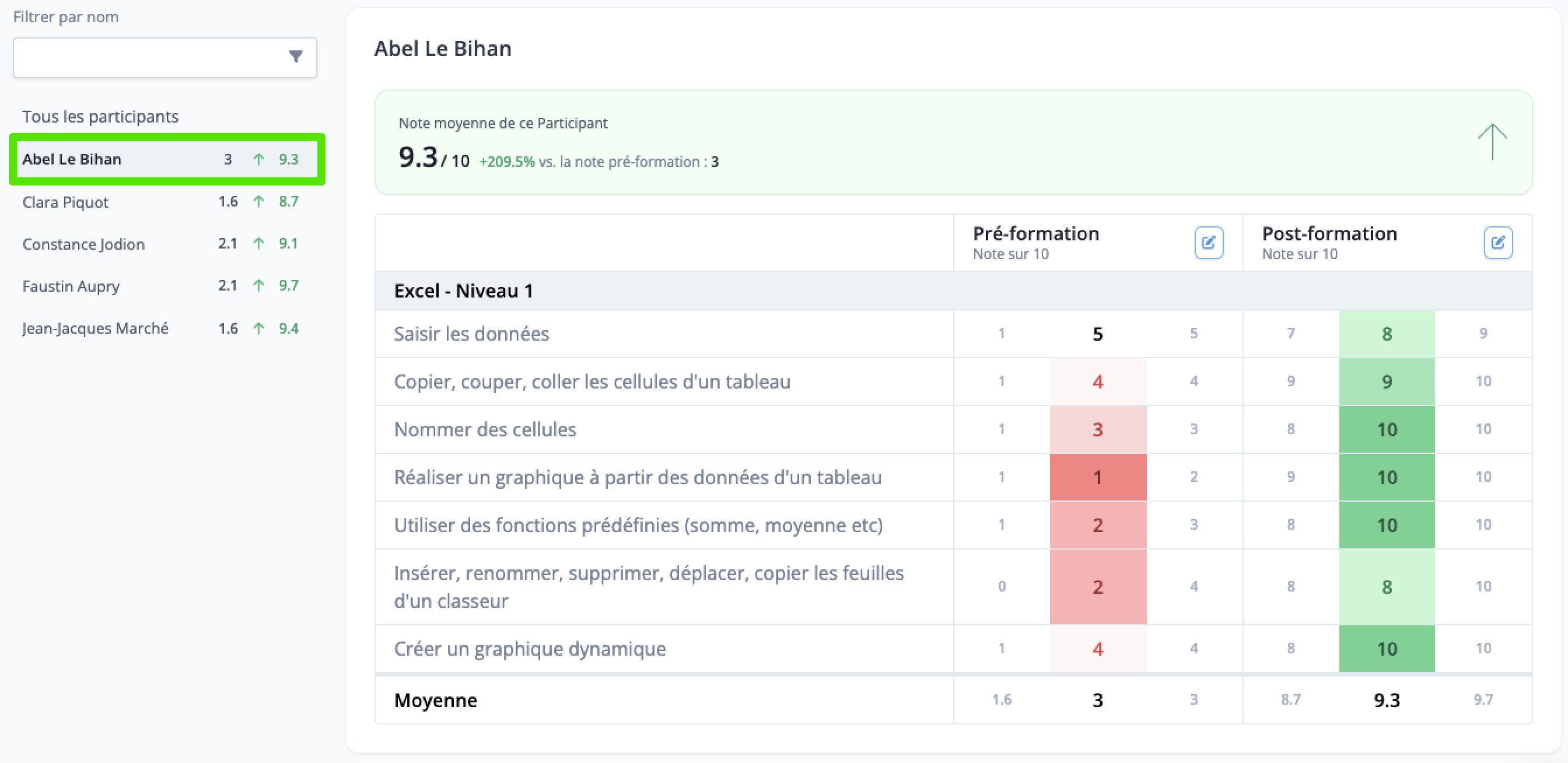Click the Excel - Niveau 1 section header

[953, 291]
